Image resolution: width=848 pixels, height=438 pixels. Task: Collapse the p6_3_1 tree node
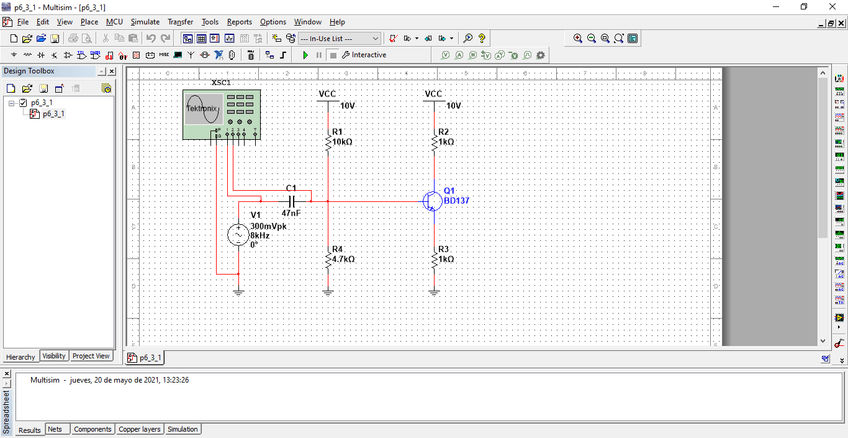(x=11, y=102)
